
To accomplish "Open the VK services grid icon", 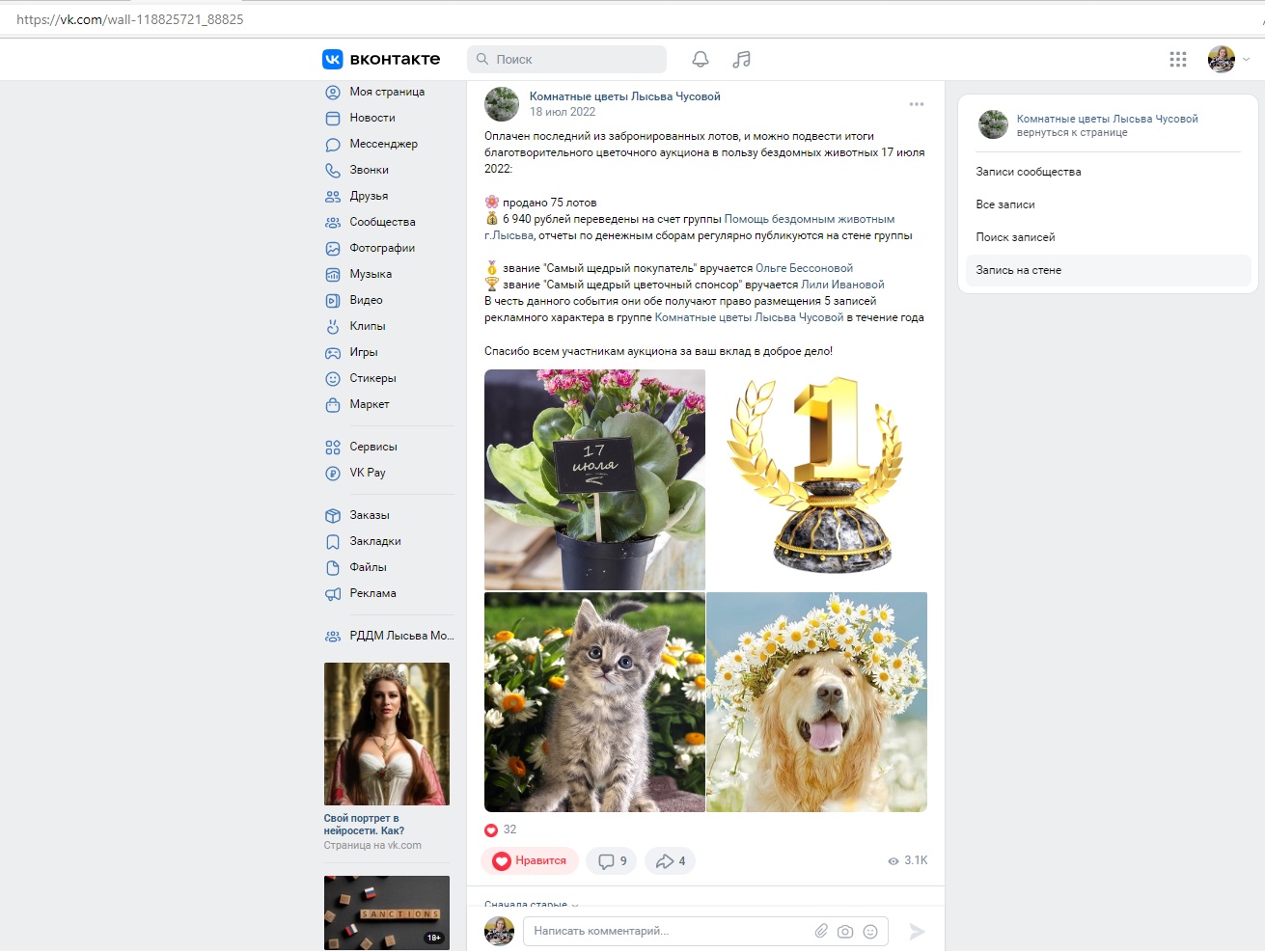I will 1178,59.
